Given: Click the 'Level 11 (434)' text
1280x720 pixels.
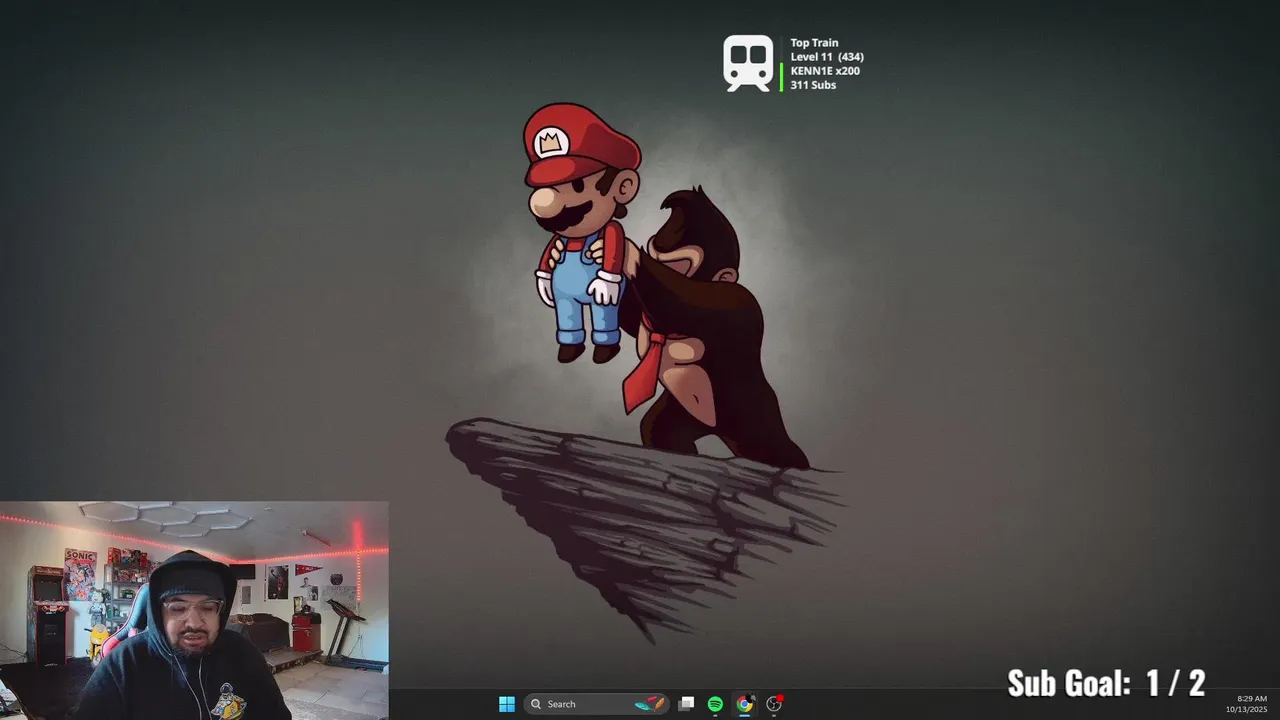Looking at the screenshot, I should 827,57.
